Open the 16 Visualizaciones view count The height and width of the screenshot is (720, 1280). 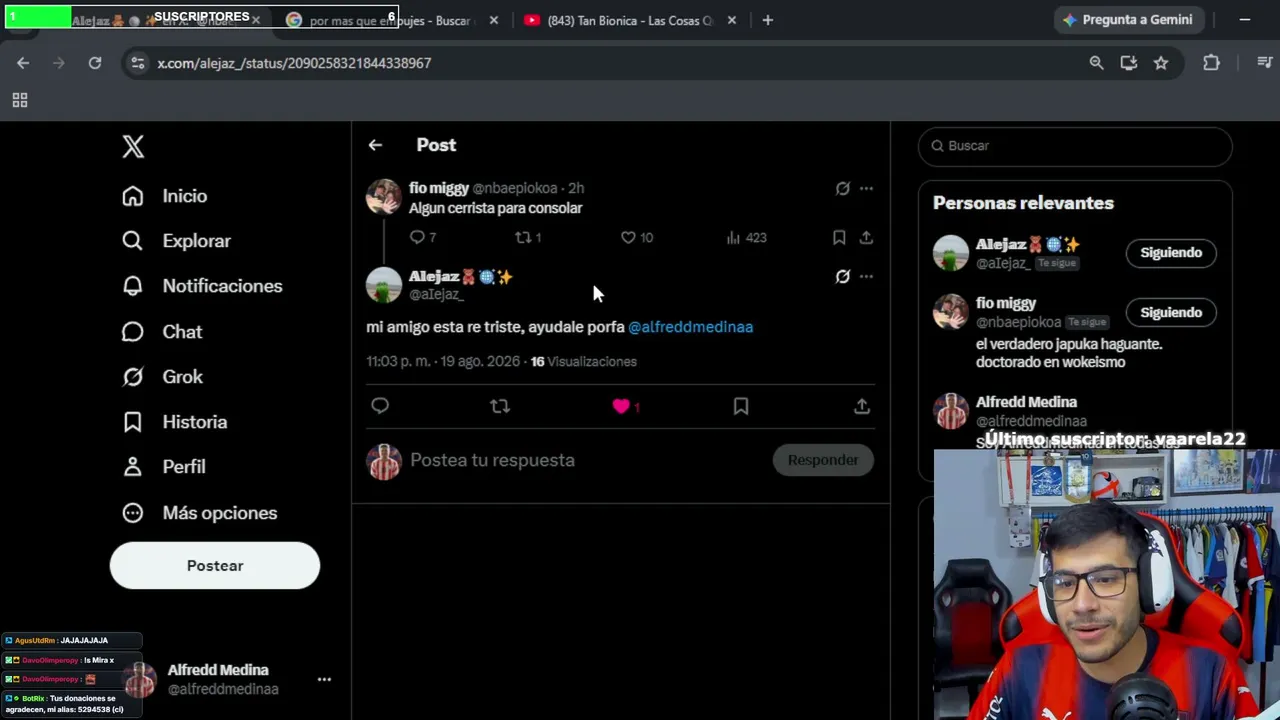[x=583, y=362]
